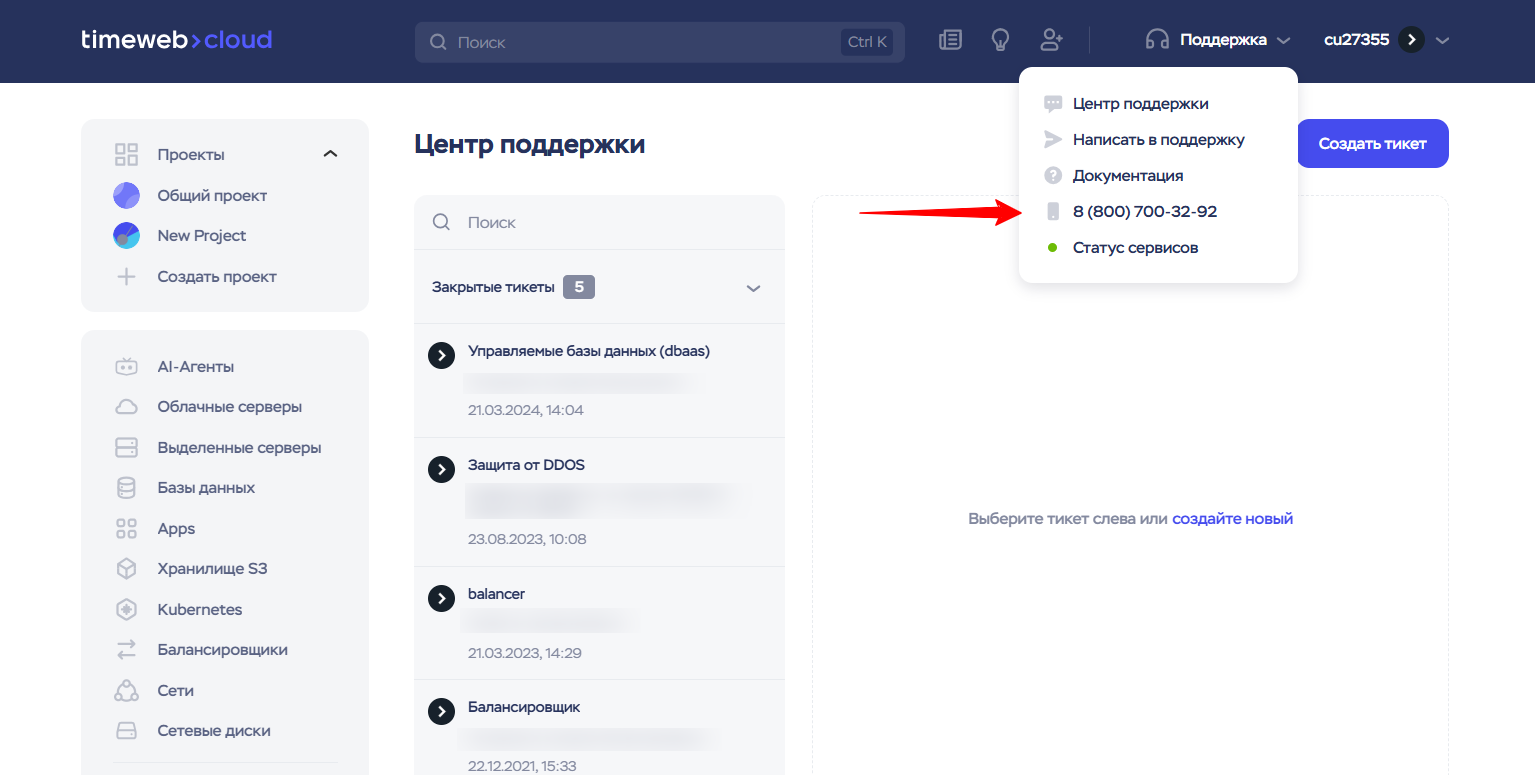
Task: Click the Создать тикет button
Action: click(x=1372, y=144)
